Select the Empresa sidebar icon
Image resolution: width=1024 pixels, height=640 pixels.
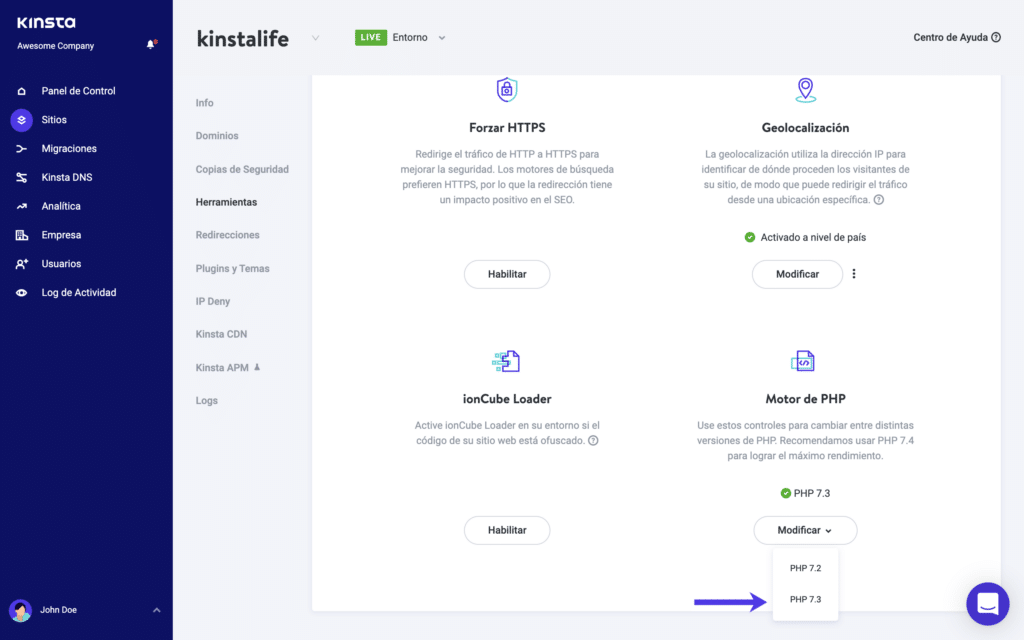pyautogui.click(x=20, y=235)
